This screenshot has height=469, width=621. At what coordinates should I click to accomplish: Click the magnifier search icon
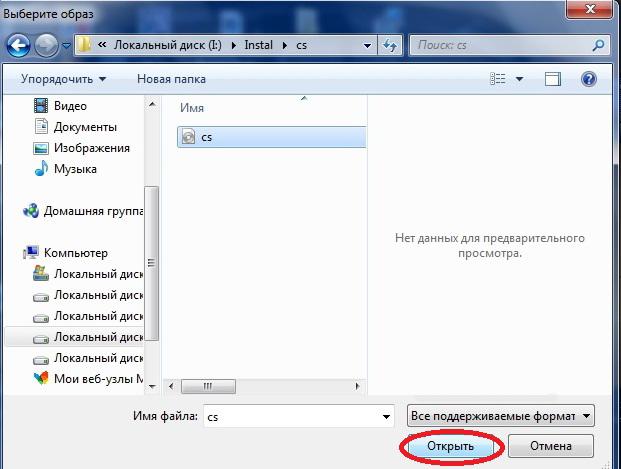click(x=598, y=45)
